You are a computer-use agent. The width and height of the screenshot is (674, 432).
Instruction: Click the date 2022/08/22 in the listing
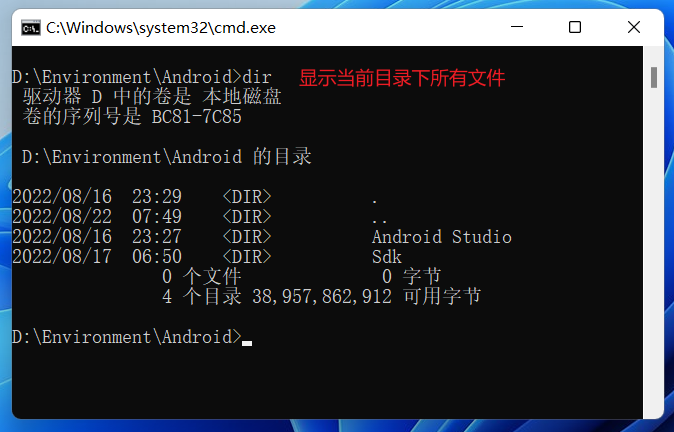tap(62, 217)
